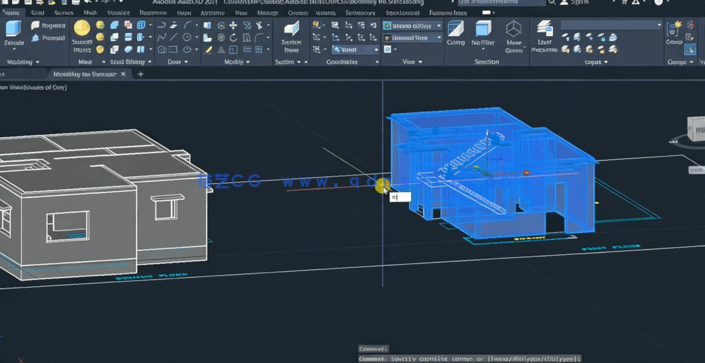Pick the Arc tool in Draw panel
The width and height of the screenshot is (705, 363).
click(x=187, y=25)
